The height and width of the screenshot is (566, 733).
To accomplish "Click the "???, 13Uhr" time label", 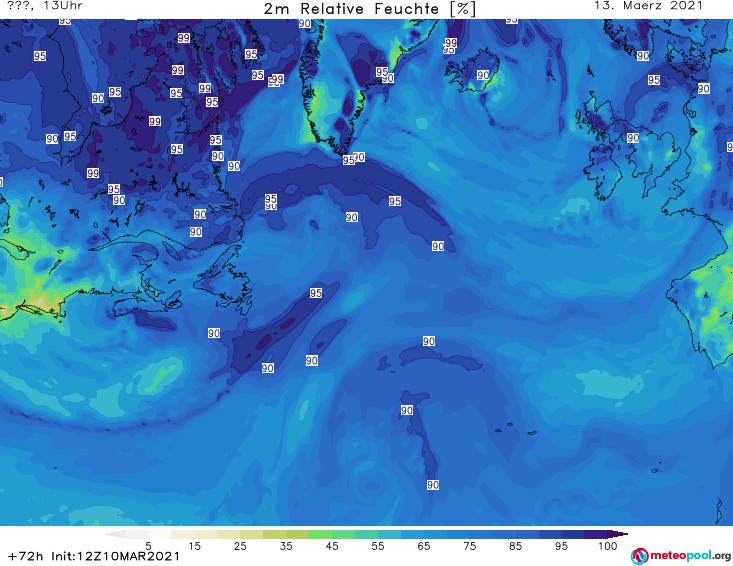I will click(x=45, y=6).
